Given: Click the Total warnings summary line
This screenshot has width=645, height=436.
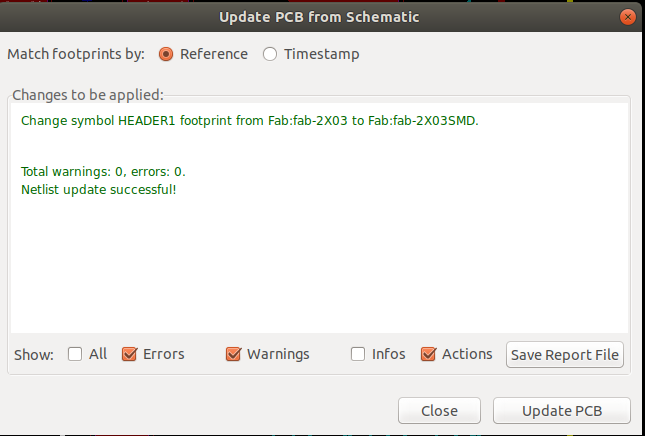Looking at the screenshot, I should click(x=103, y=172).
